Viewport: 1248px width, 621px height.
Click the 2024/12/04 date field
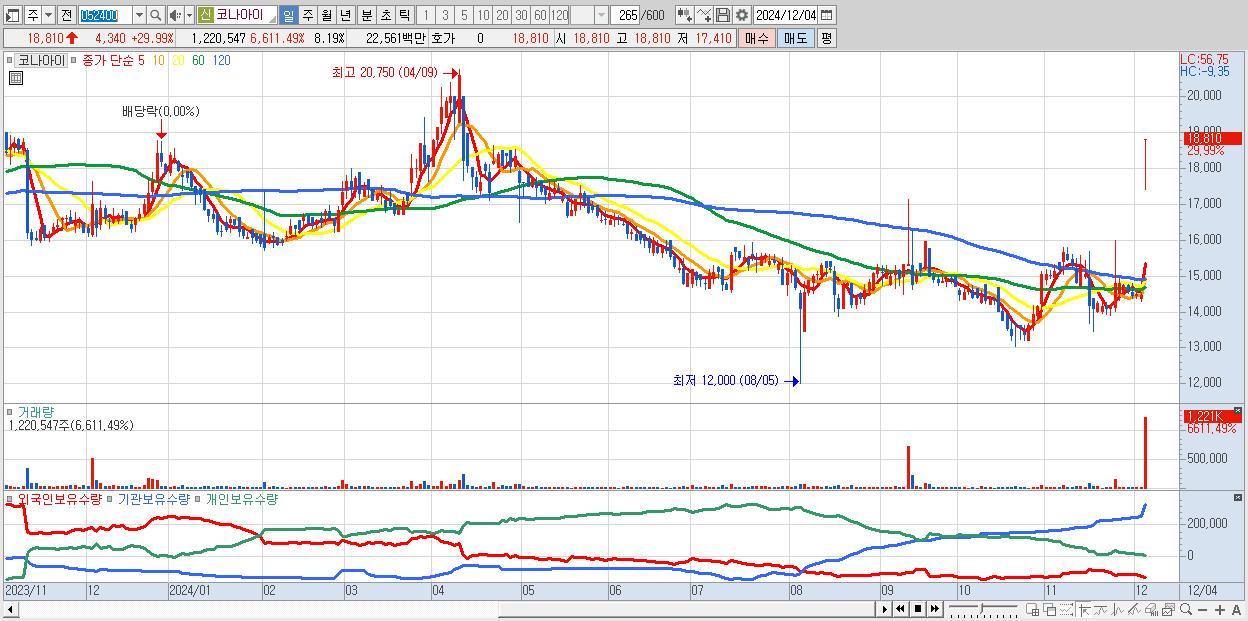[785, 15]
